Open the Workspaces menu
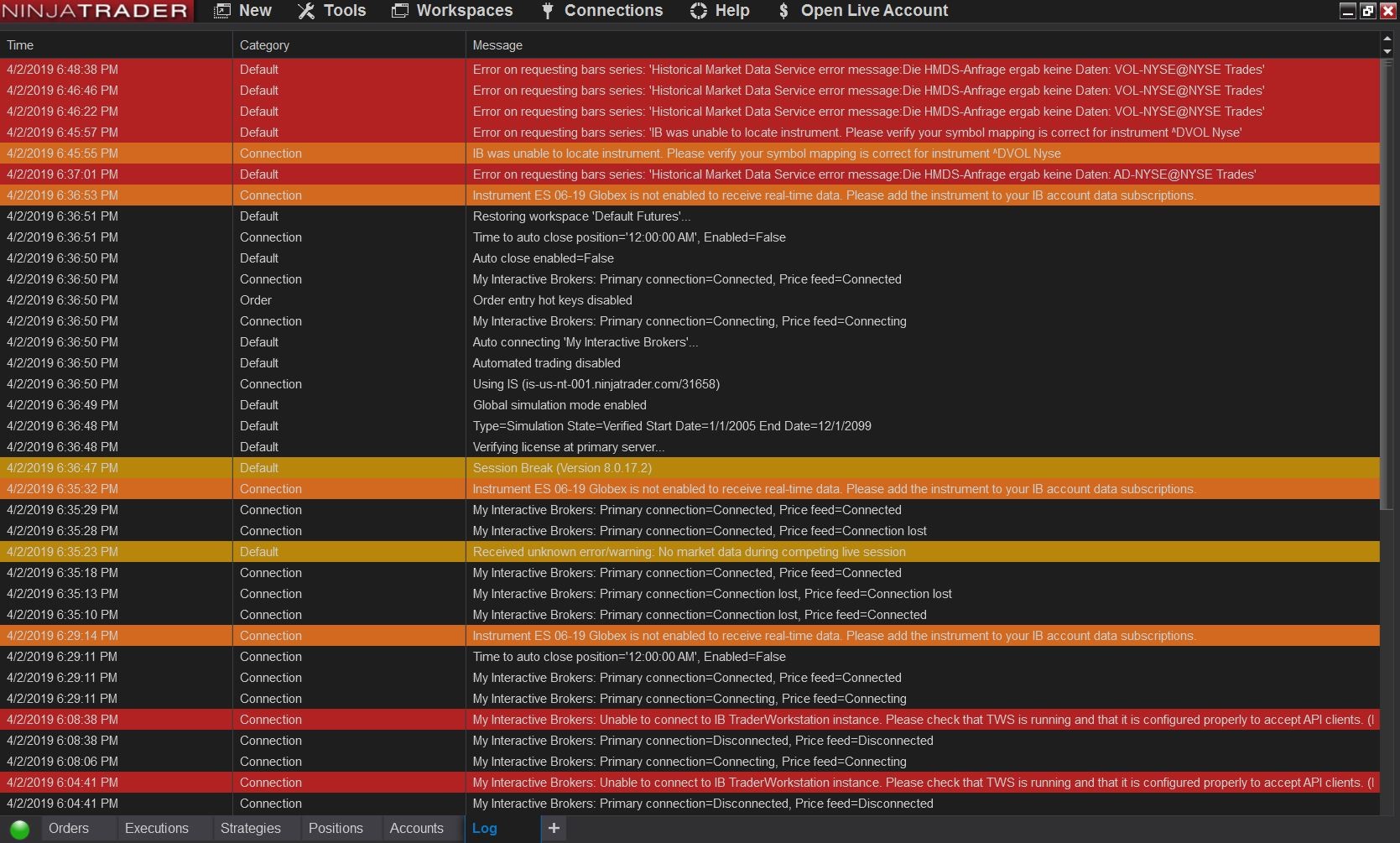The width and height of the screenshot is (1400, 843). coord(452,11)
